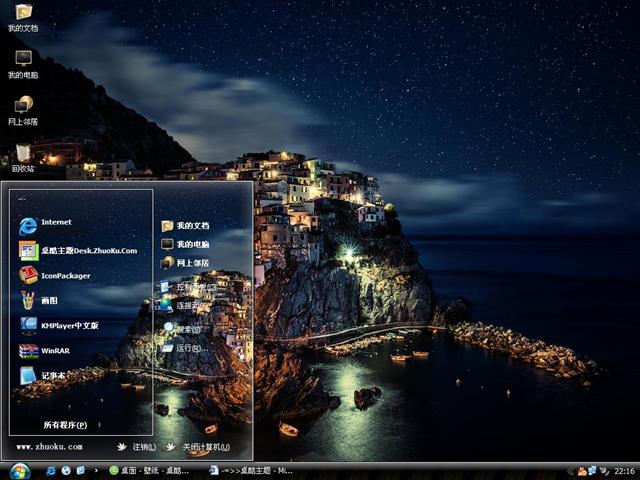Click the Start orb button
640x480 pixels.
pyautogui.click(x=19, y=470)
